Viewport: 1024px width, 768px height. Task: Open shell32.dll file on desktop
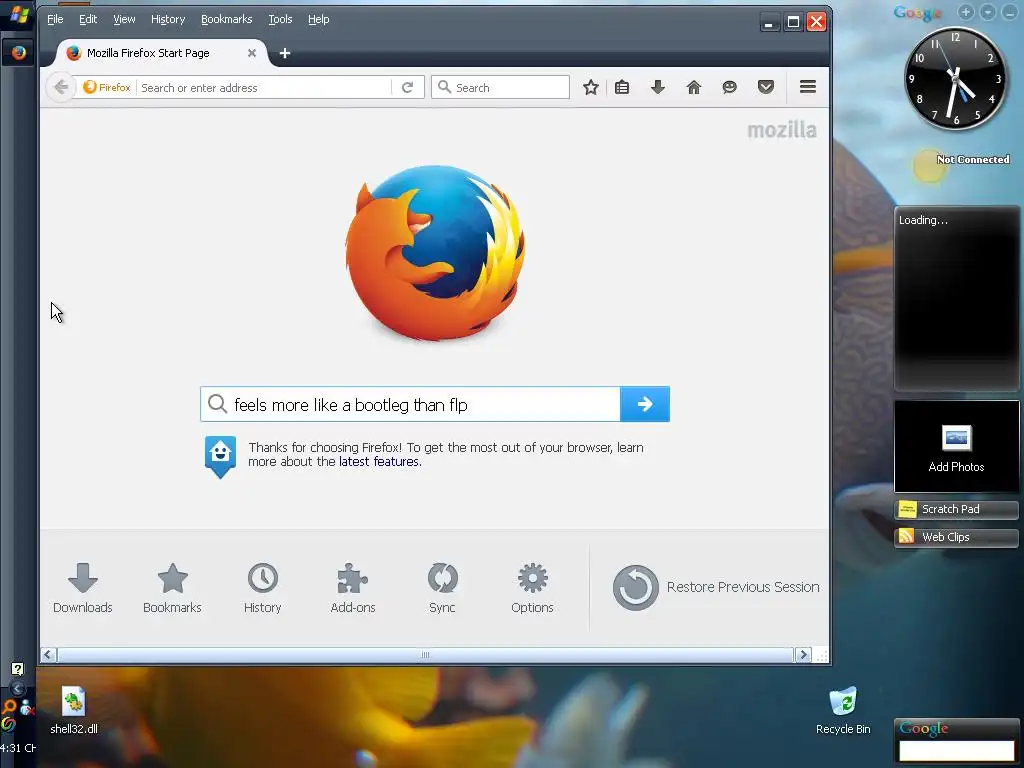(x=74, y=711)
